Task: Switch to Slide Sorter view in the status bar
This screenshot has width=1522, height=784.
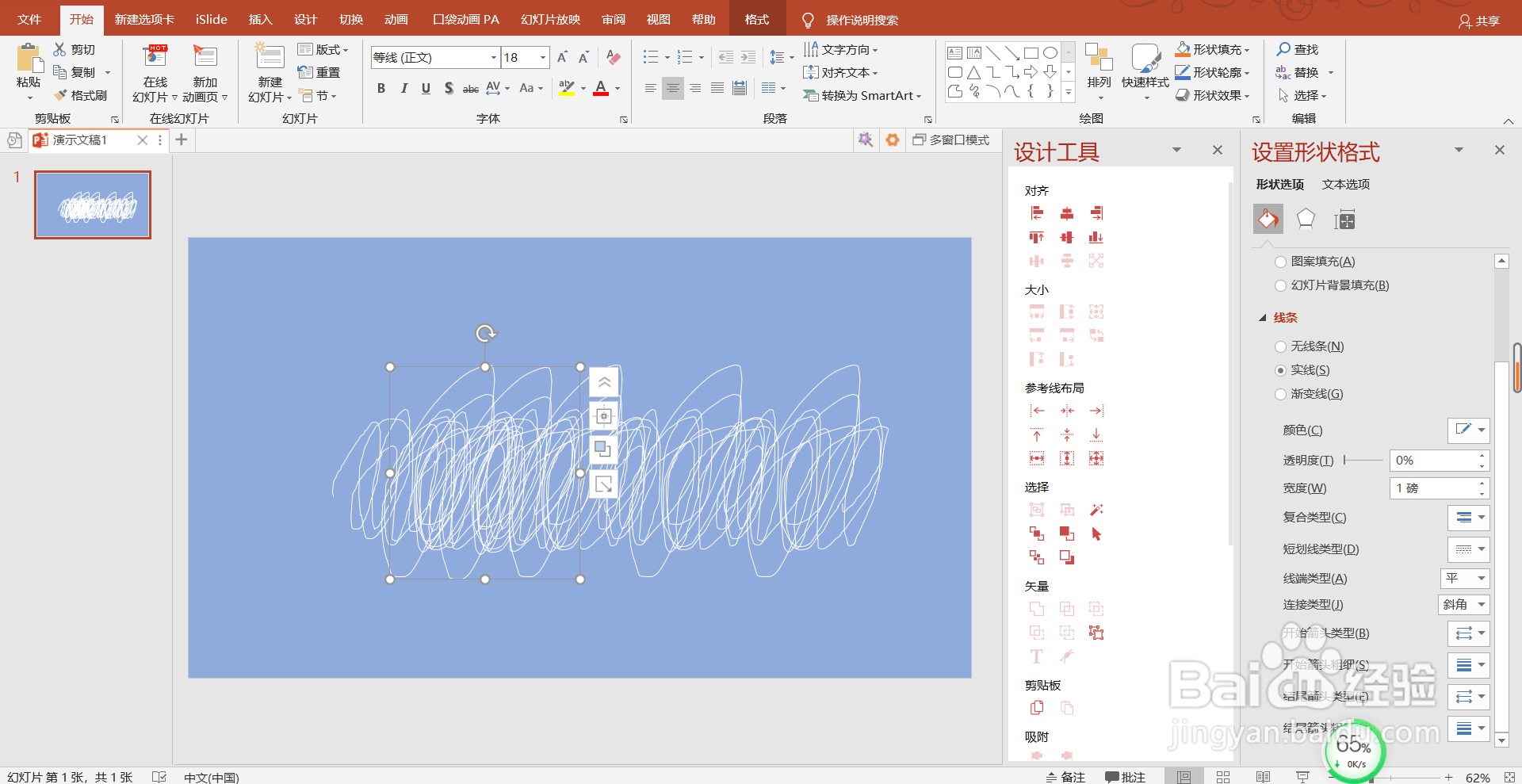Action: pos(1223,777)
